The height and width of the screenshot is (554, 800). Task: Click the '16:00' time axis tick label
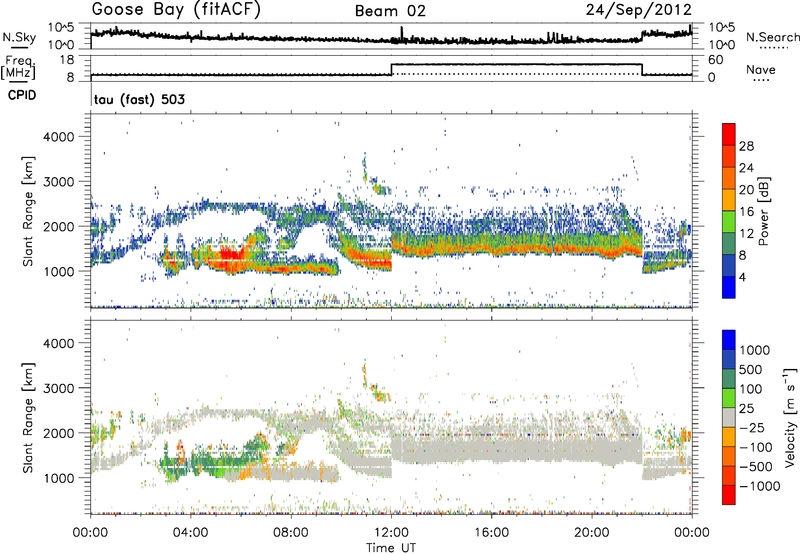coord(491,533)
